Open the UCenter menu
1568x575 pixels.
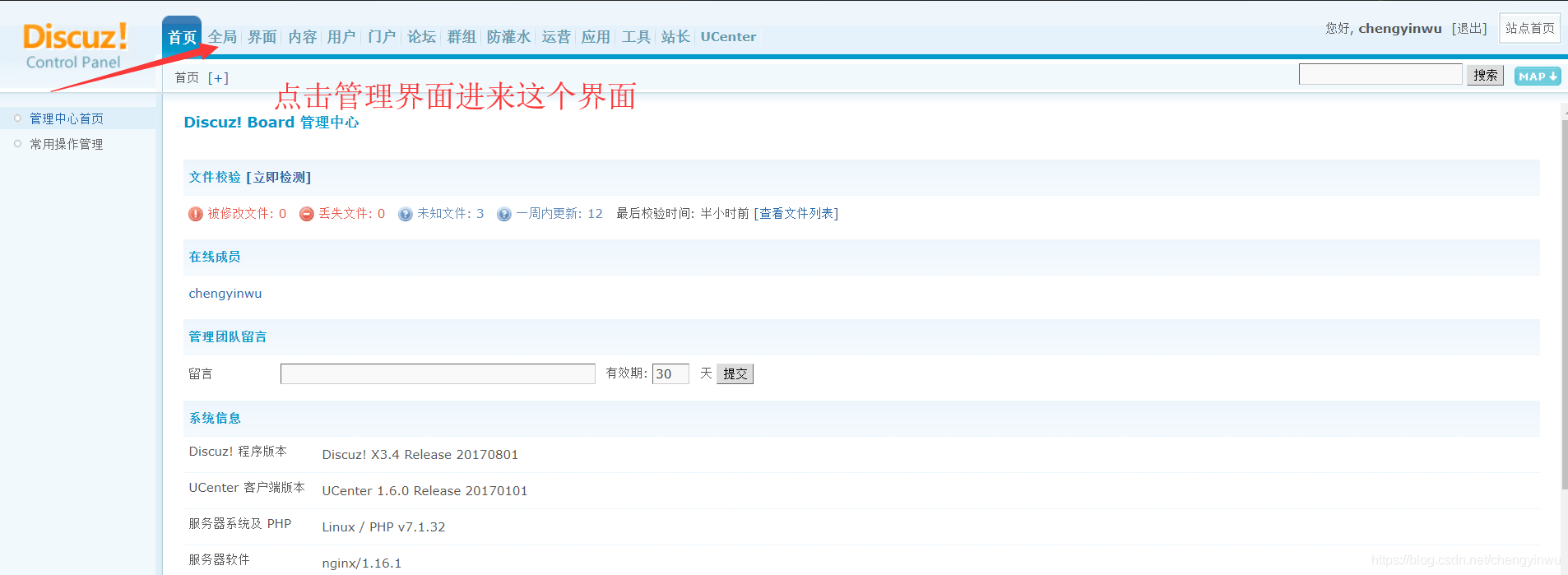point(728,36)
